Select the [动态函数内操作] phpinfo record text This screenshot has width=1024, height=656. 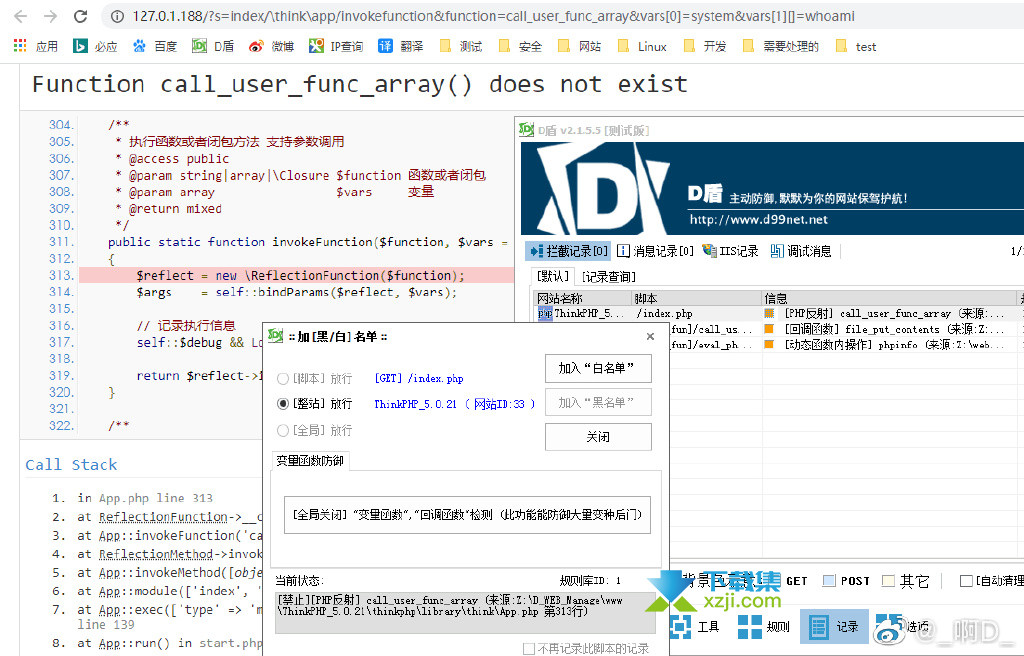point(895,344)
